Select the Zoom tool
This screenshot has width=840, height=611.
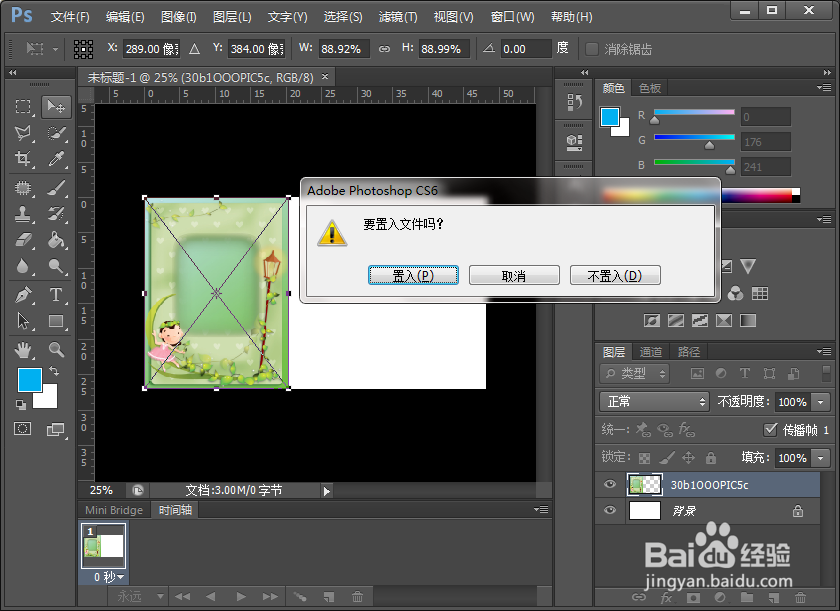click(56, 350)
